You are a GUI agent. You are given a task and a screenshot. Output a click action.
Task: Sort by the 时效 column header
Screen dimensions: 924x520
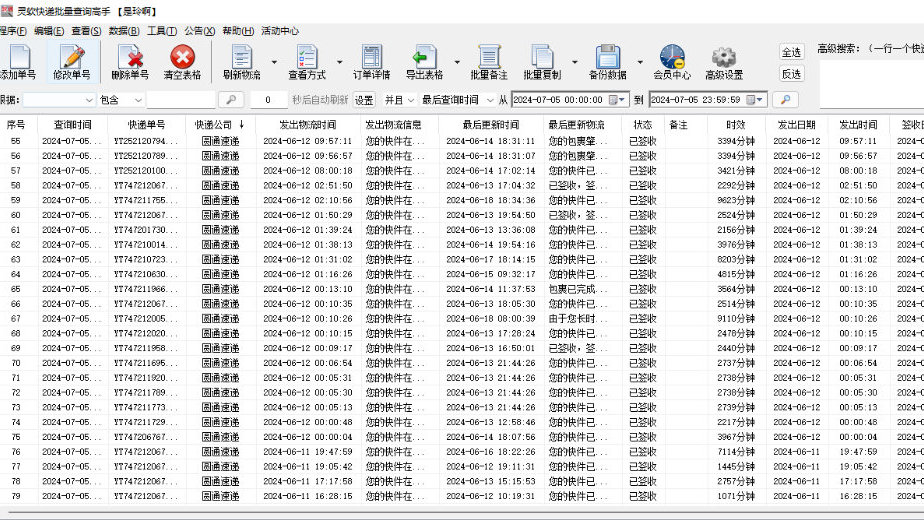735,125
